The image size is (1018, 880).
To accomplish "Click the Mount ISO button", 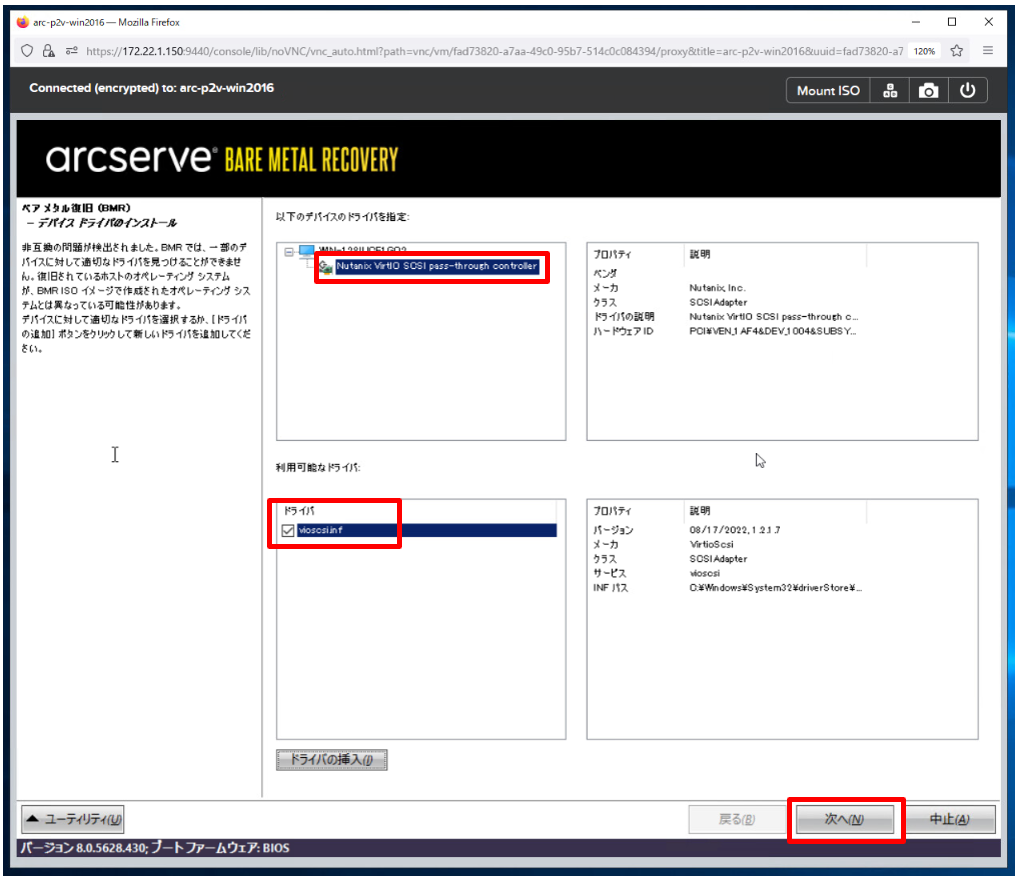I will tap(828, 90).
